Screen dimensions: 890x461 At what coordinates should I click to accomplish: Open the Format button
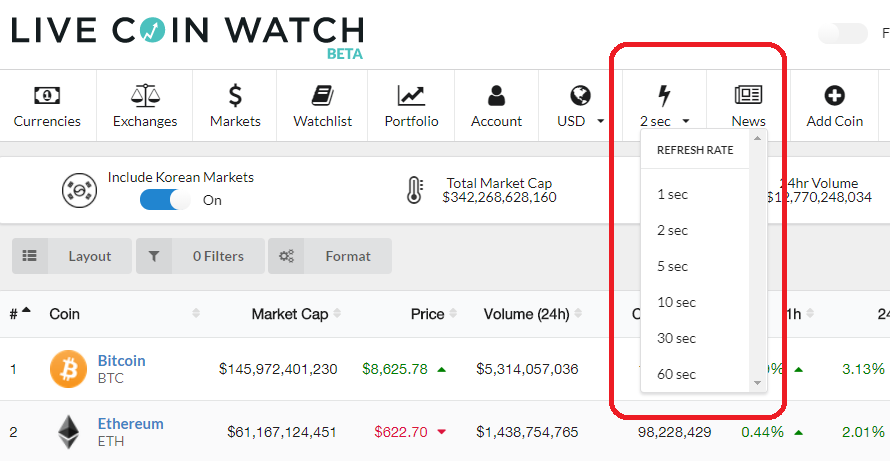(330, 256)
